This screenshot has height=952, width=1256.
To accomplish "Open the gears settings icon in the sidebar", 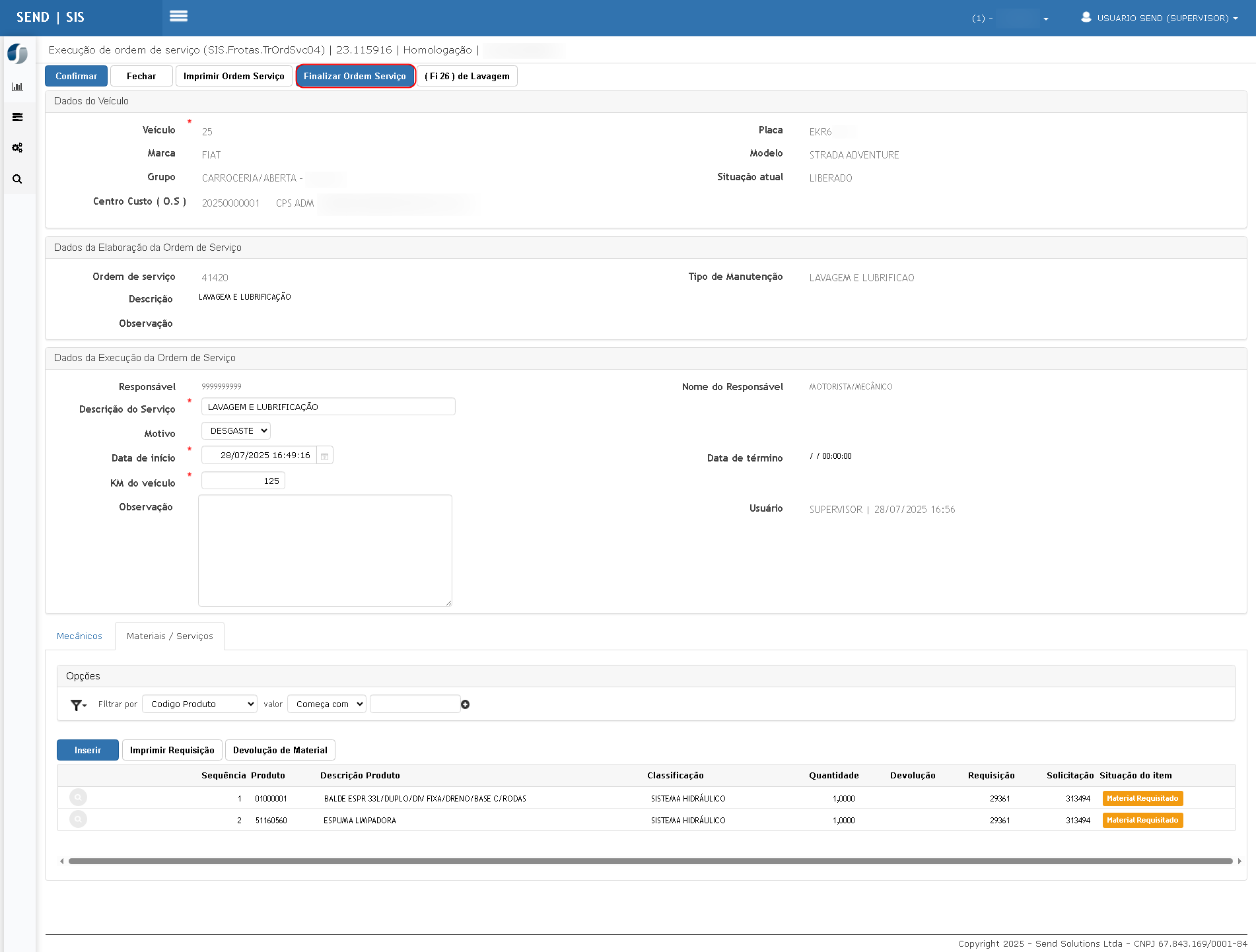I will [x=18, y=148].
